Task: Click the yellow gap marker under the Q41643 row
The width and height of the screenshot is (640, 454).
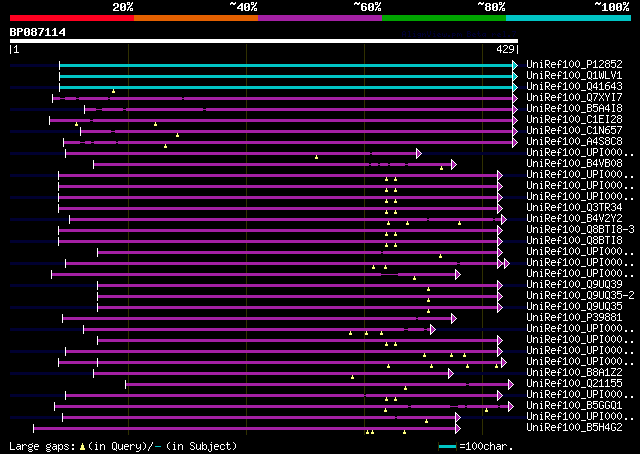Action: click(x=113, y=91)
